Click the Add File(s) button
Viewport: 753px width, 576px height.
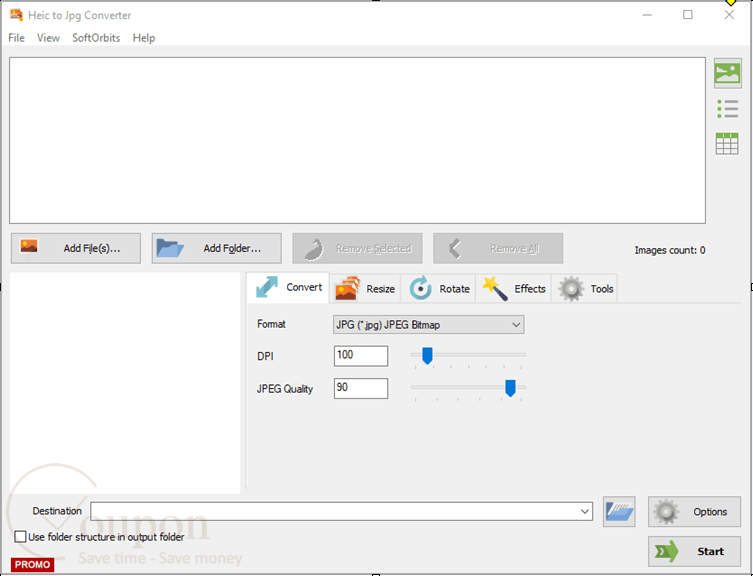coord(76,248)
